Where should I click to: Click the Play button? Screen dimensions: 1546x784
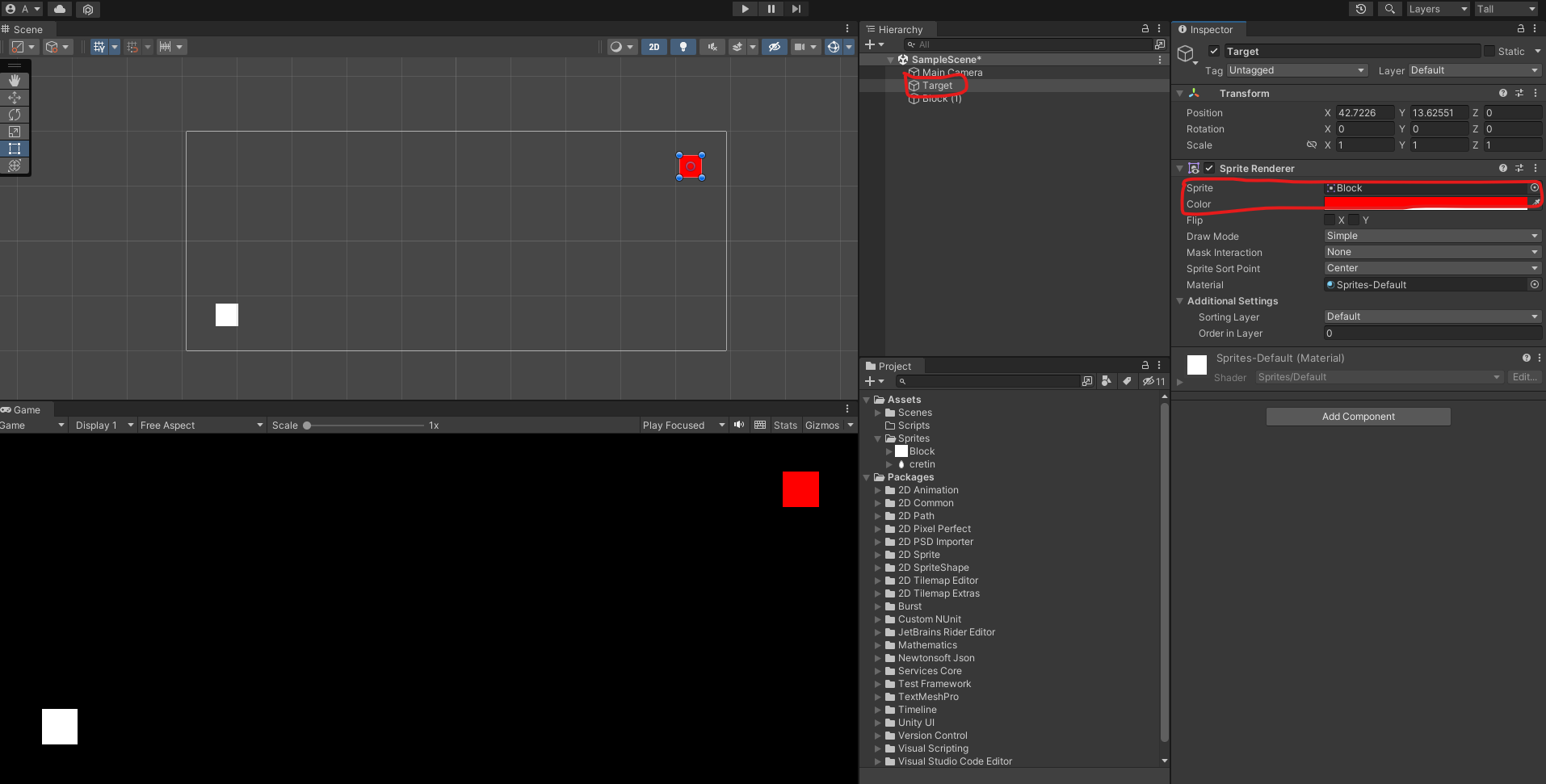tap(745, 9)
